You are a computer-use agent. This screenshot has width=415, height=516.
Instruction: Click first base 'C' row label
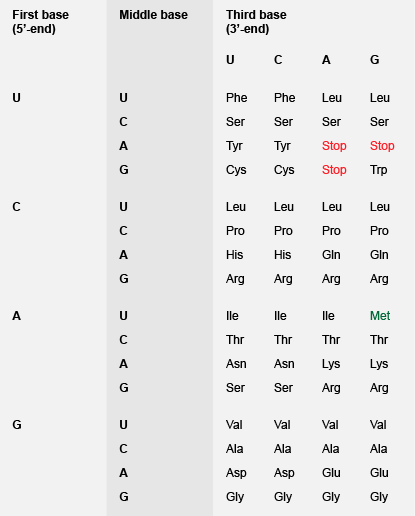(x=16, y=207)
